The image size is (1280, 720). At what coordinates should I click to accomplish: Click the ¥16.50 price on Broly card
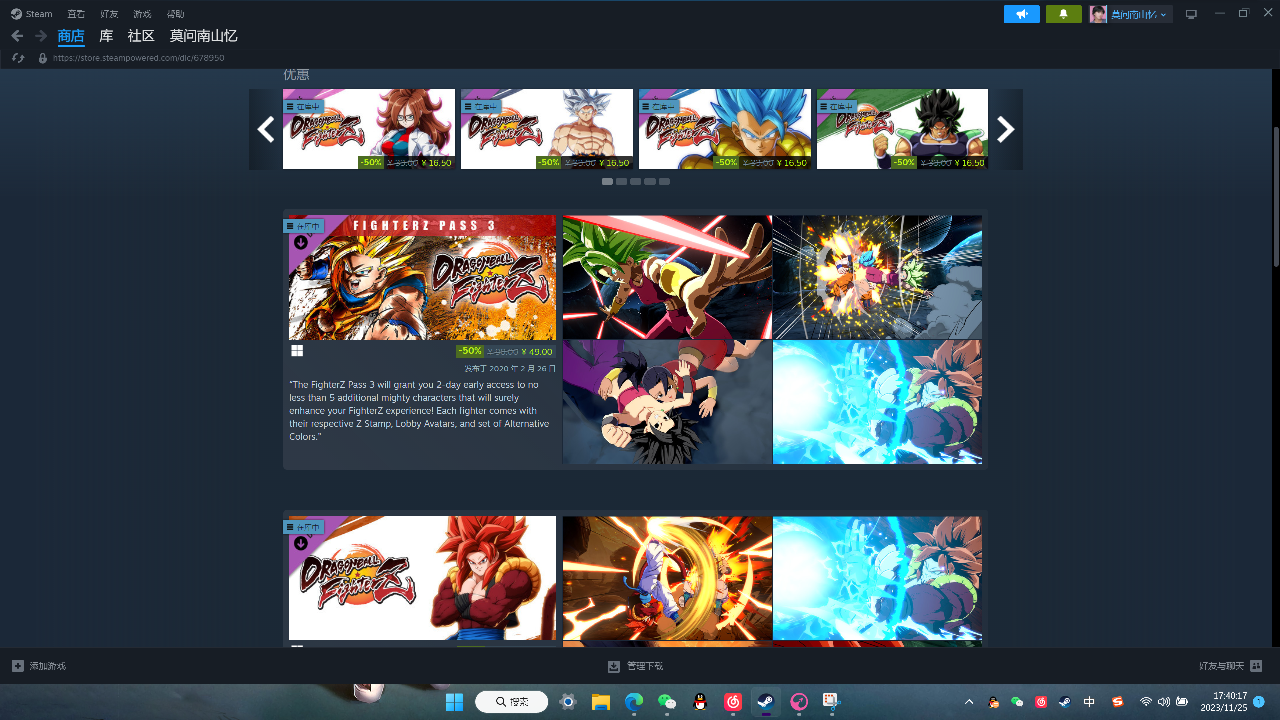[968, 162]
